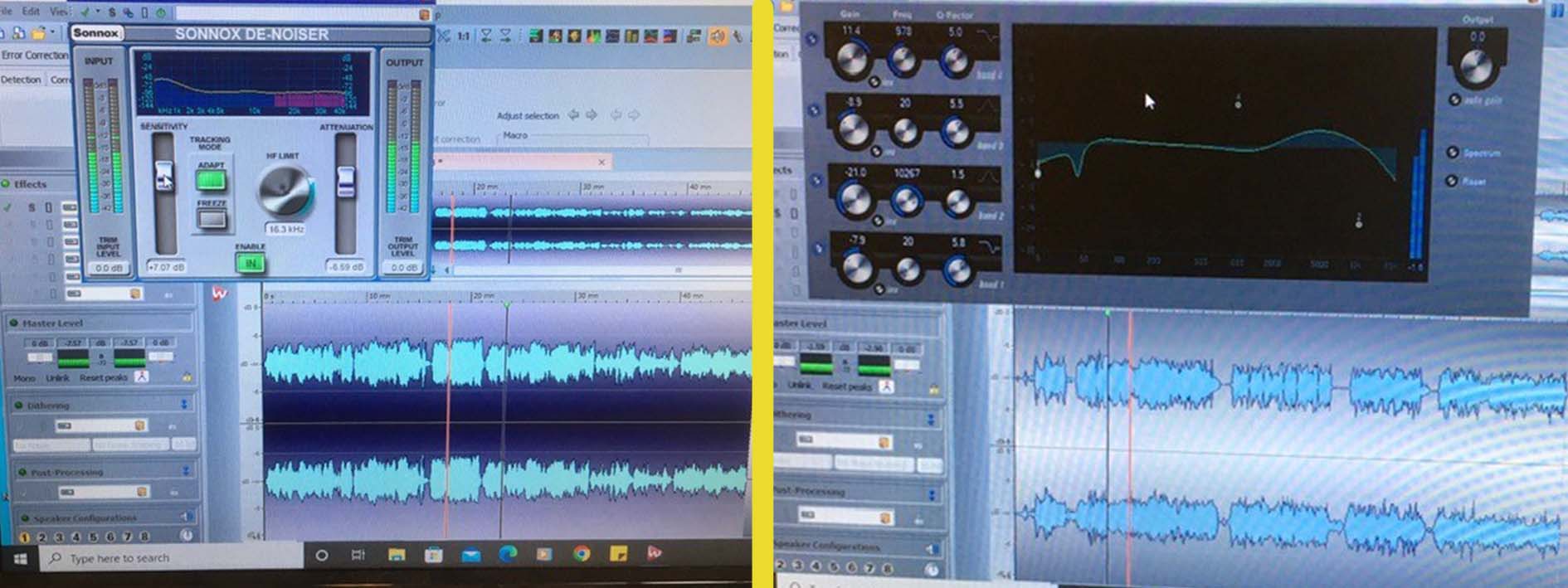Click Reset peaks in right screen panel
This screenshot has width=1568, height=588.
pyautogui.click(x=846, y=386)
